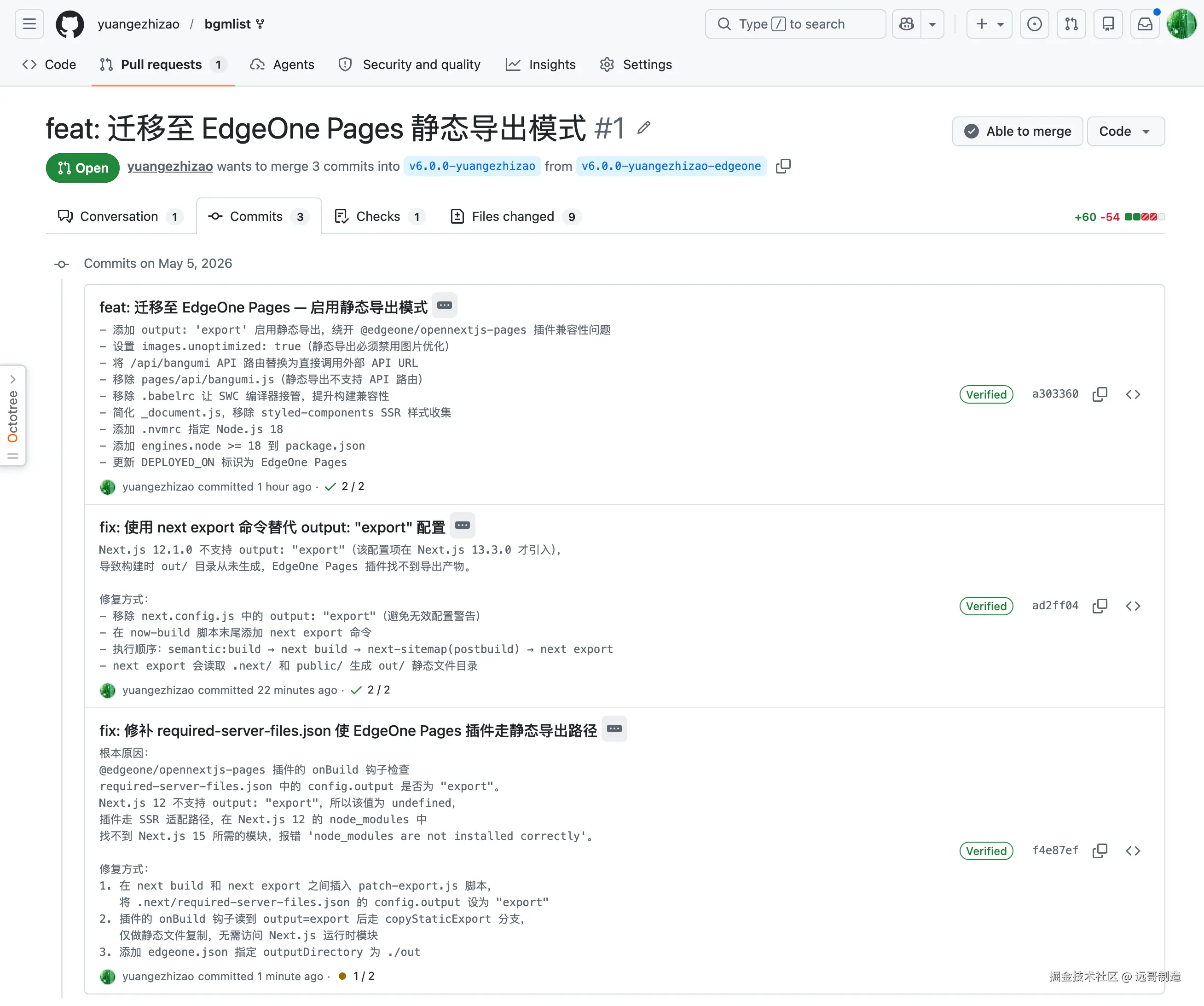The width and height of the screenshot is (1204, 1006).
Task: Open the Pull requests repository tab
Action: pyautogui.click(x=163, y=65)
